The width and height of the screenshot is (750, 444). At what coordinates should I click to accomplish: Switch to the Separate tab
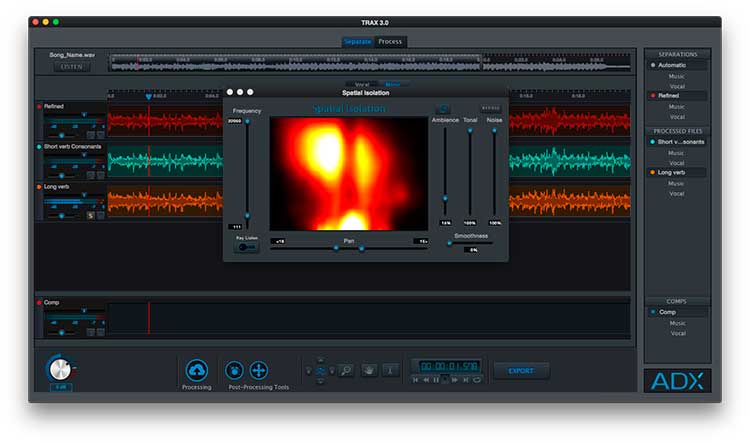(358, 42)
